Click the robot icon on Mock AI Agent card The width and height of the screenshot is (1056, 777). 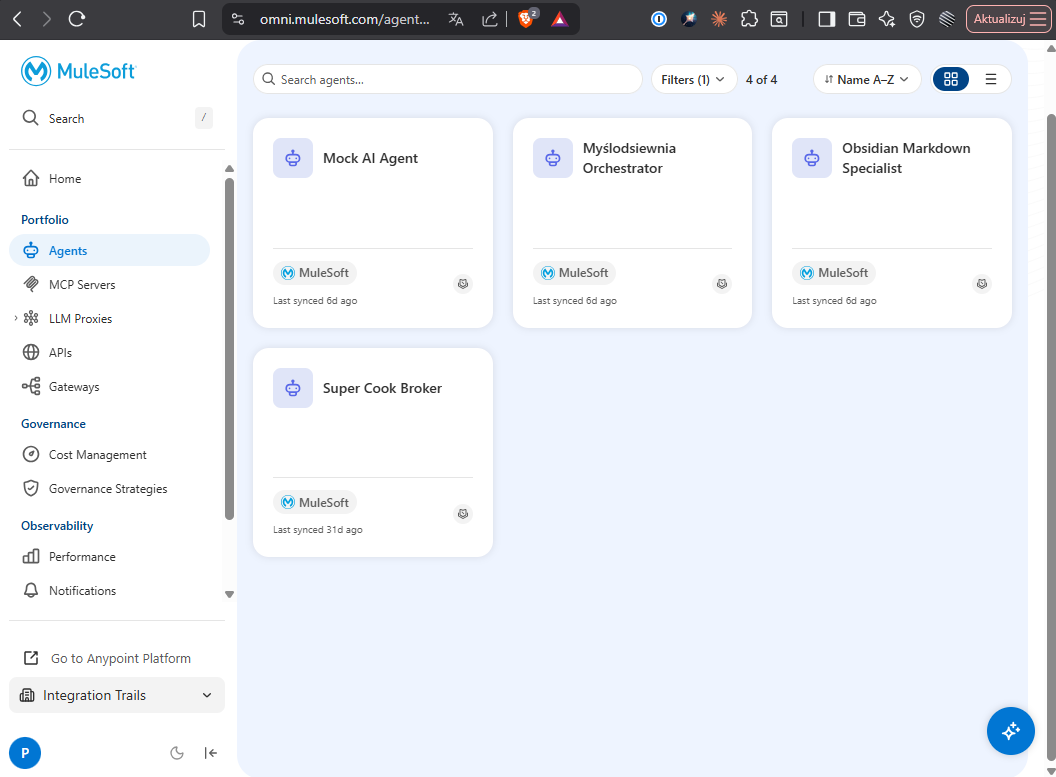293,158
